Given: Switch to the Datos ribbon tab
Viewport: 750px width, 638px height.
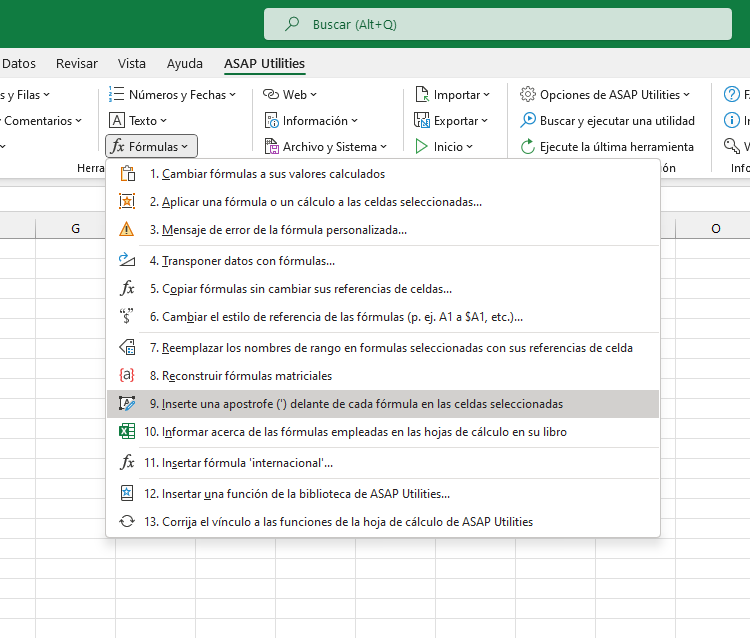Looking at the screenshot, I should [19, 63].
